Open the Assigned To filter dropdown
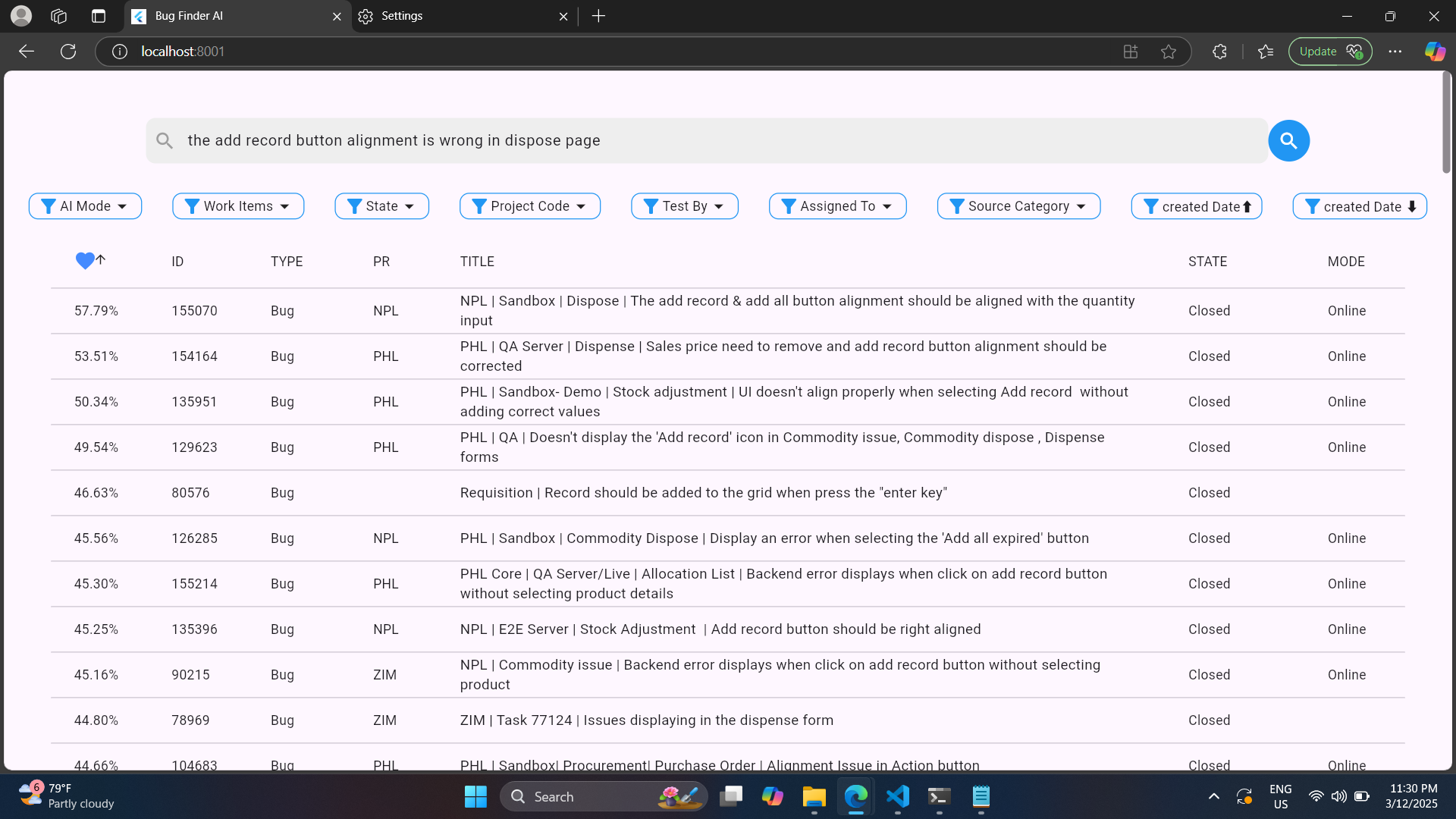The image size is (1456, 819). (x=837, y=206)
